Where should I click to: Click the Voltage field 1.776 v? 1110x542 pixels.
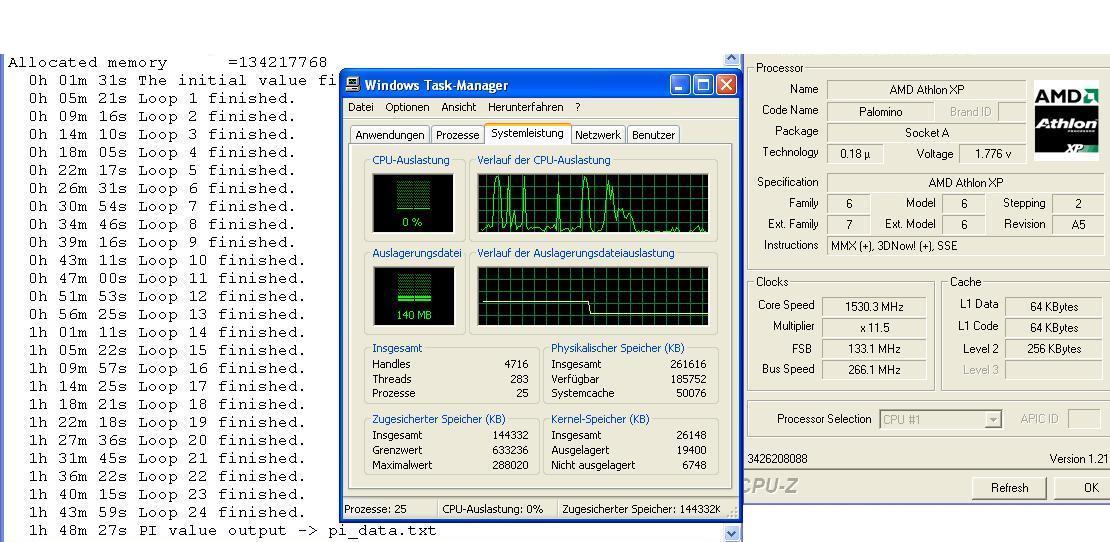coord(992,154)
